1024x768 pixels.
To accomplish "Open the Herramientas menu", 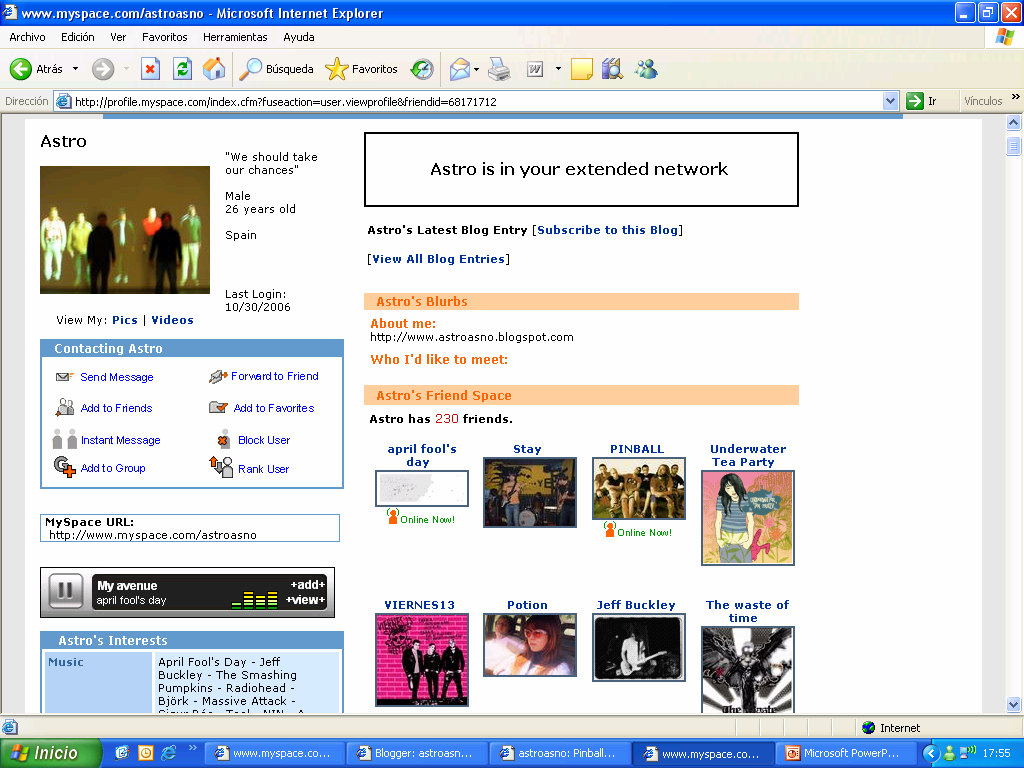I will click(235, 37).
